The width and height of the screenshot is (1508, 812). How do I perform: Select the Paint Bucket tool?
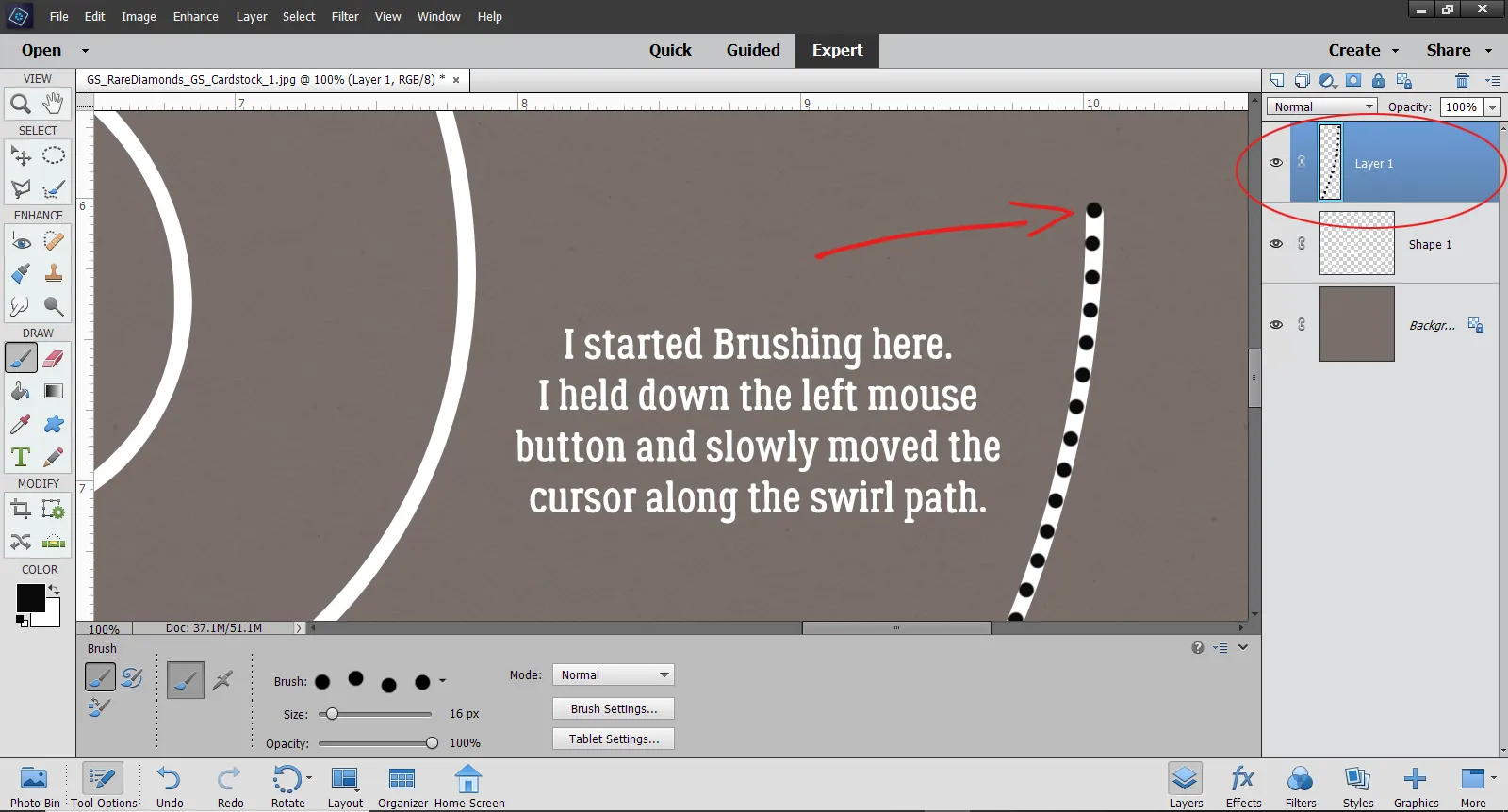coord(20,391)
